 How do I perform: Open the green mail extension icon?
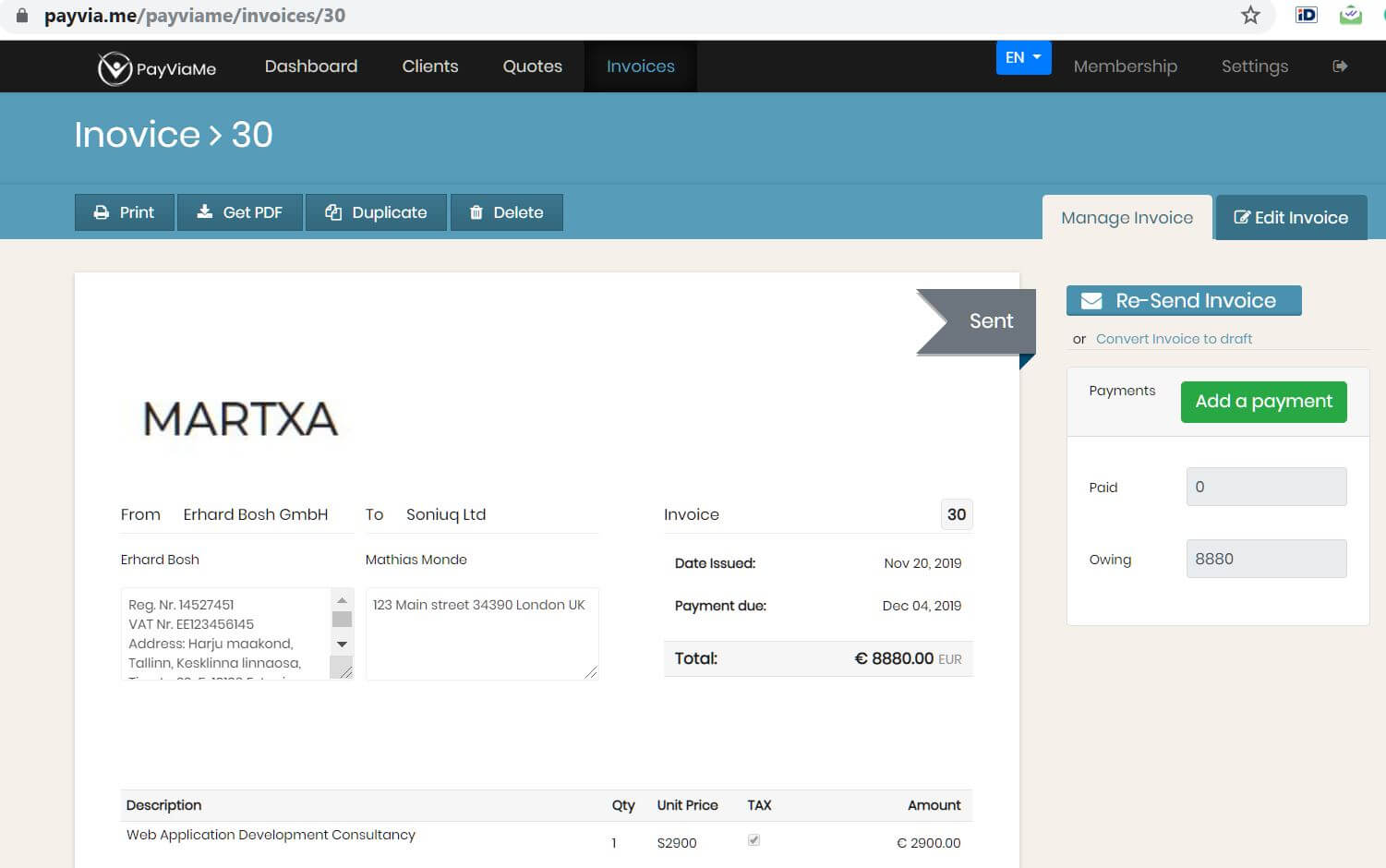tap(1350, 15)
